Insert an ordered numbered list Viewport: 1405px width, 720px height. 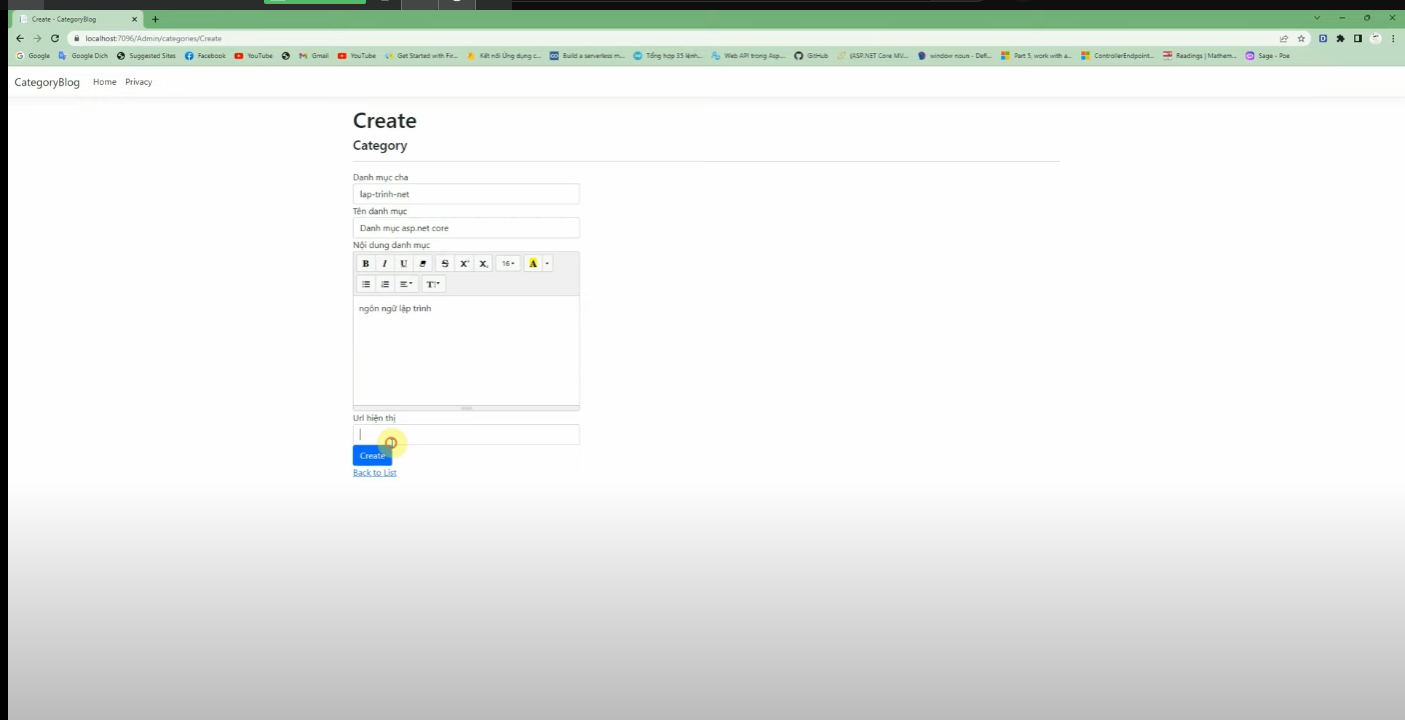click(385, 284)
